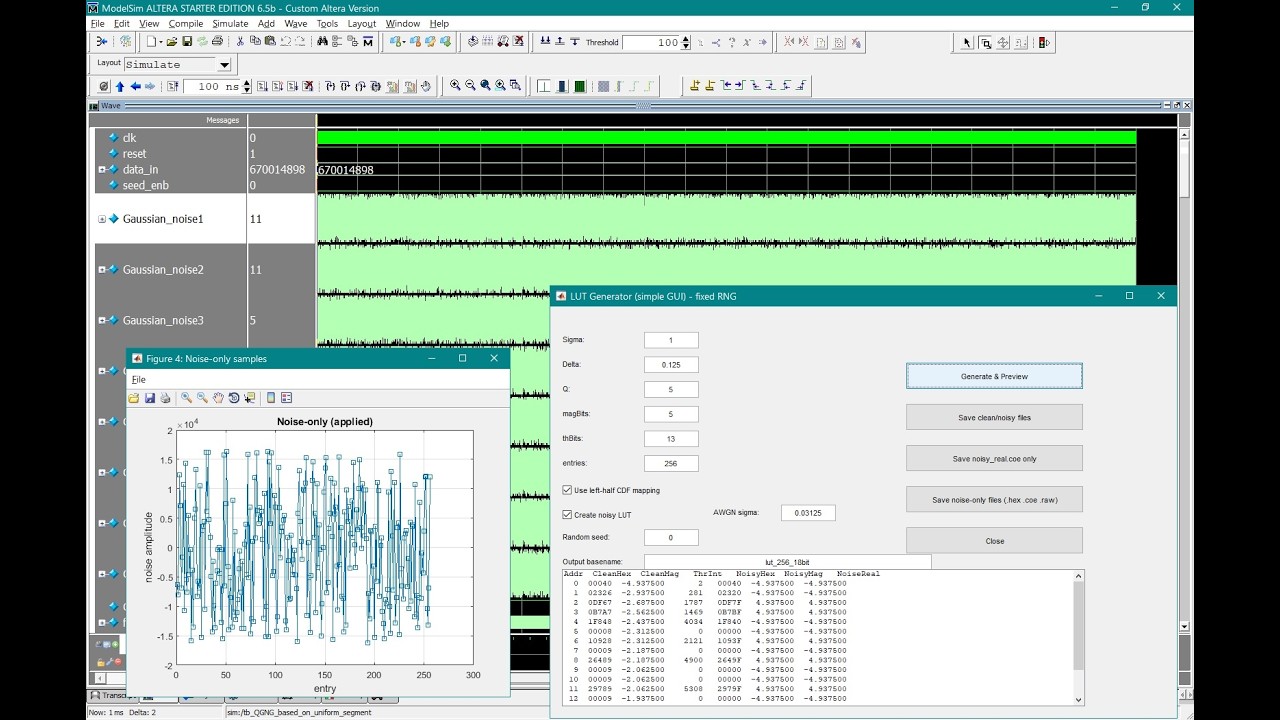Expand the data_in signal

[x=102, y=170]
